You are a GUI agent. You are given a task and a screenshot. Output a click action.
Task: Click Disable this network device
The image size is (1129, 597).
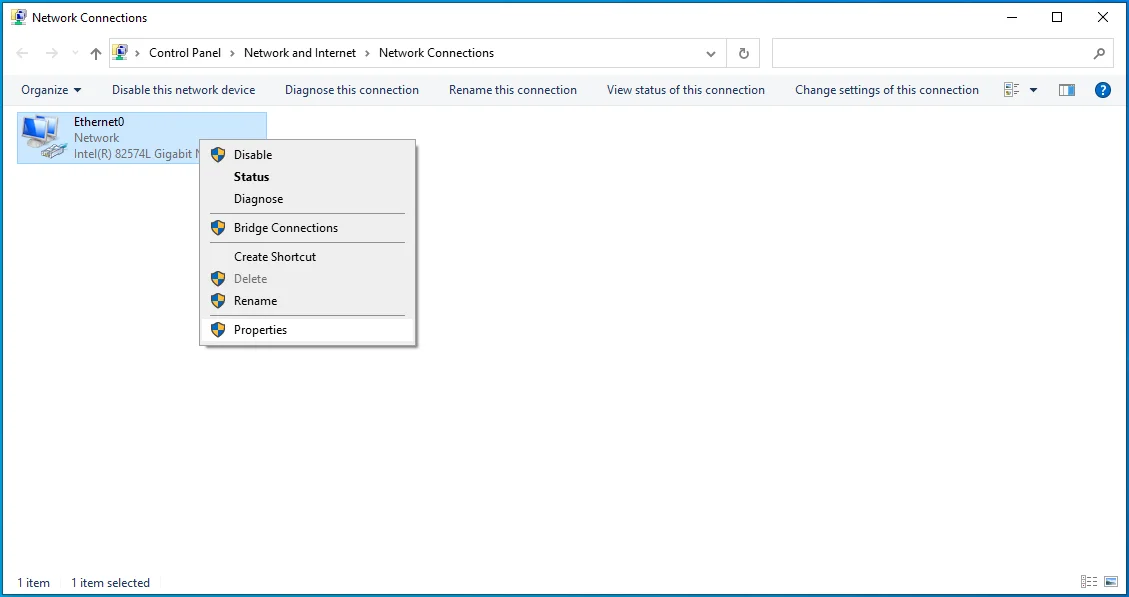184,90
